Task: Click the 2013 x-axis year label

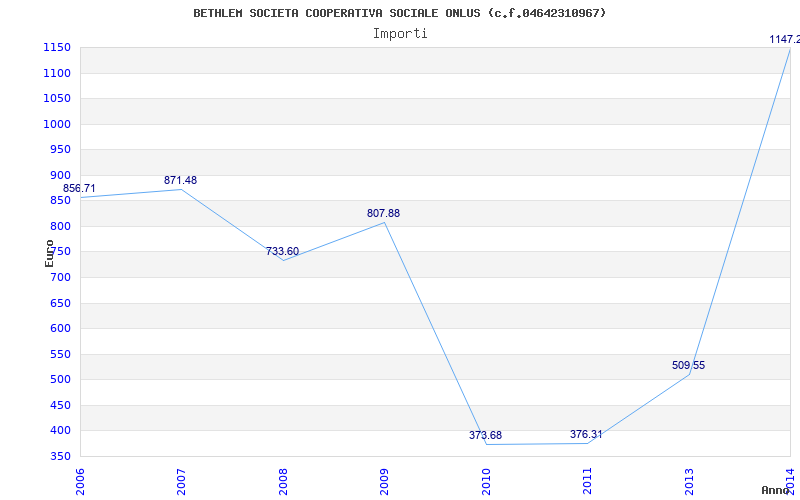Action: pyautogui.click(x=689, y=481)
